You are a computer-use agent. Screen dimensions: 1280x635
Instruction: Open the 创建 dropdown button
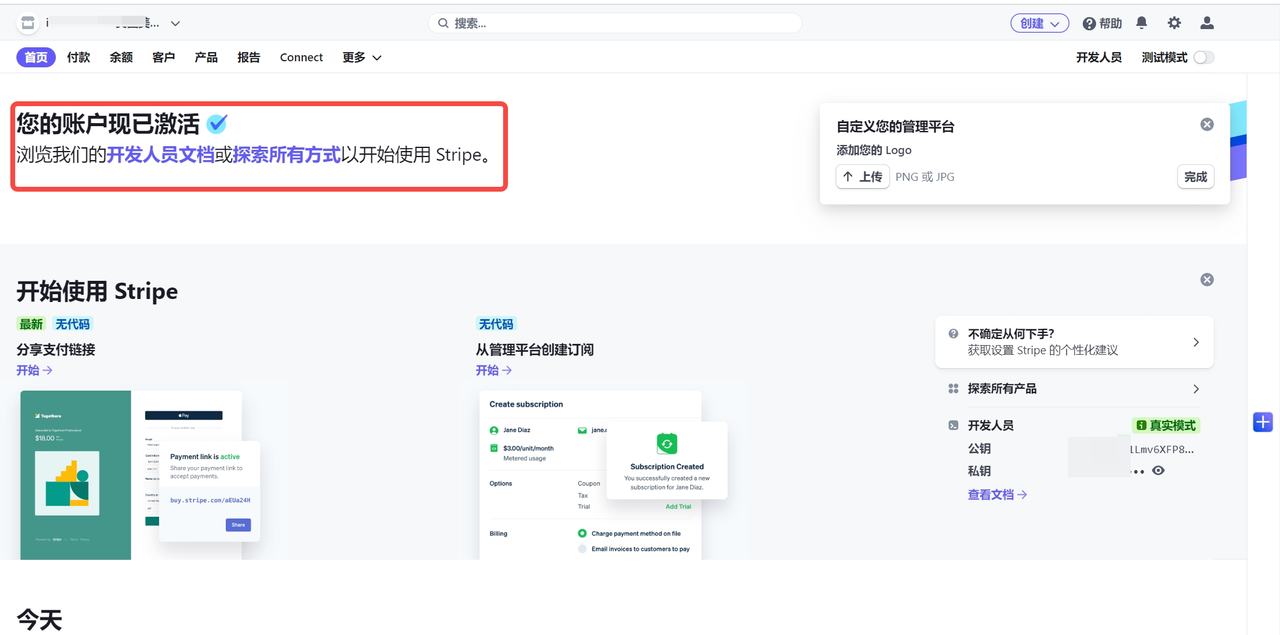1039,23
